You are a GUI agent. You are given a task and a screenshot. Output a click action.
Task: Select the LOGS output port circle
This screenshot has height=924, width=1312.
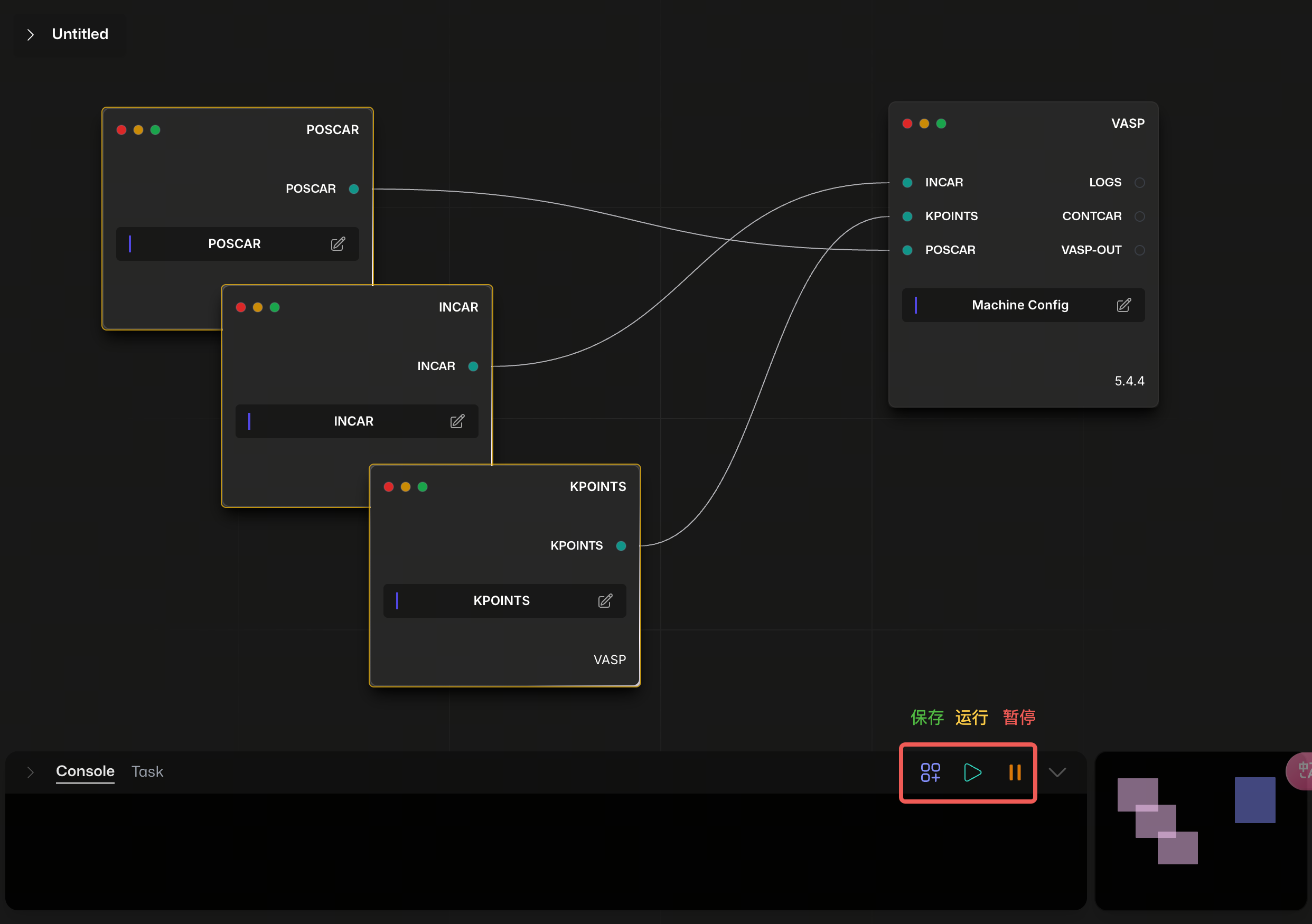(1139, 183)
